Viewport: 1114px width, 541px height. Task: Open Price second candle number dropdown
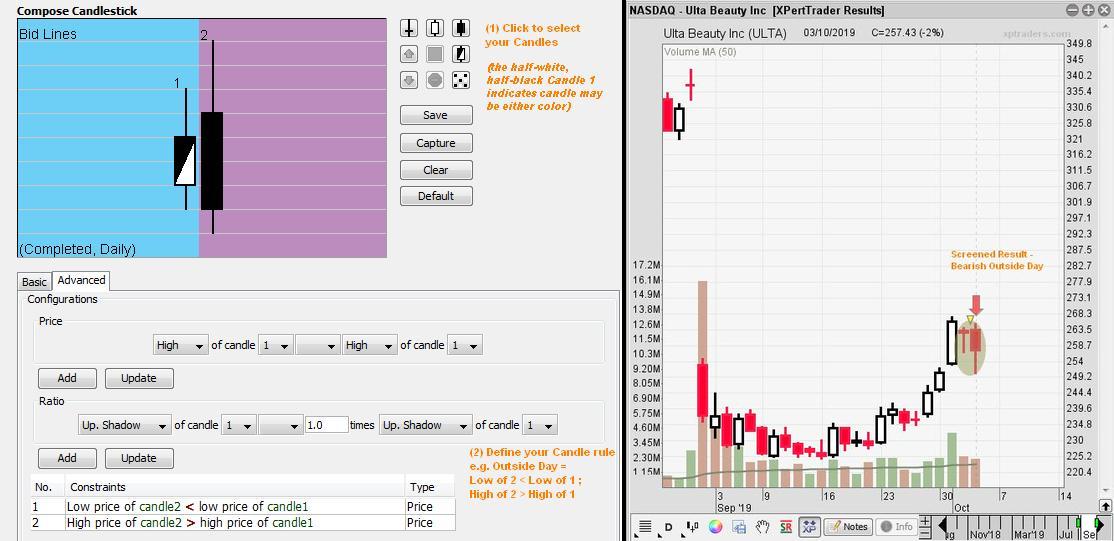point(465,345)
